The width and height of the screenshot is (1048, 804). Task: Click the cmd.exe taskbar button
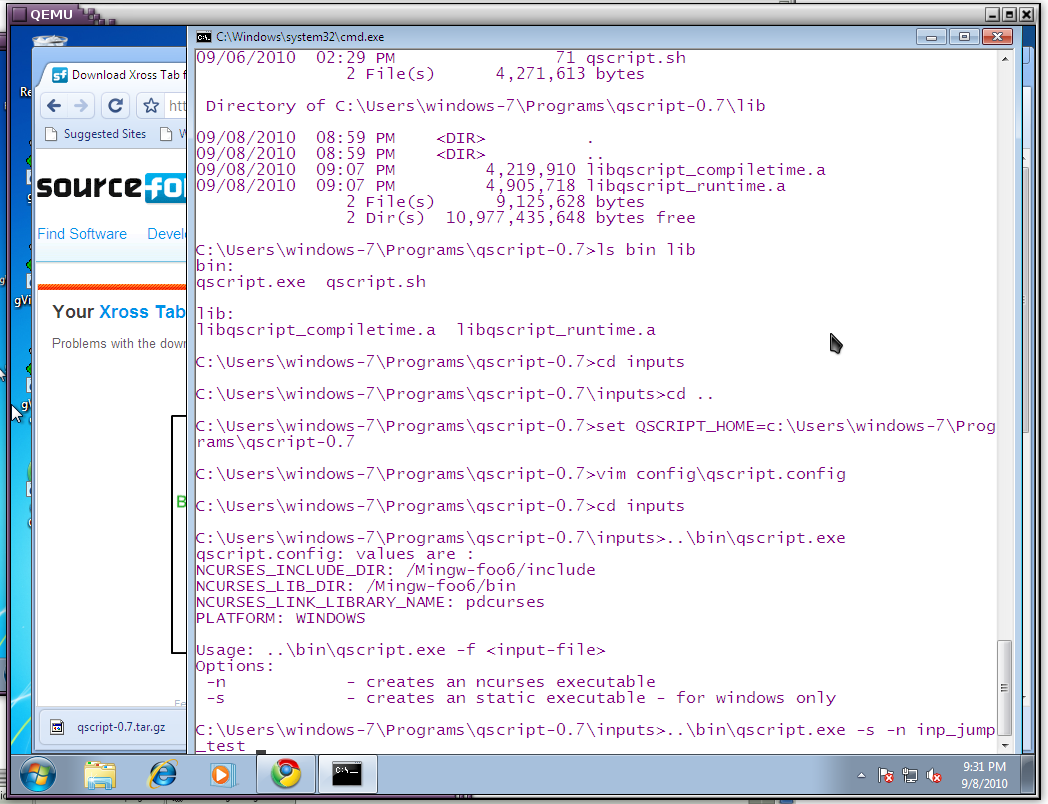[348, 774]
